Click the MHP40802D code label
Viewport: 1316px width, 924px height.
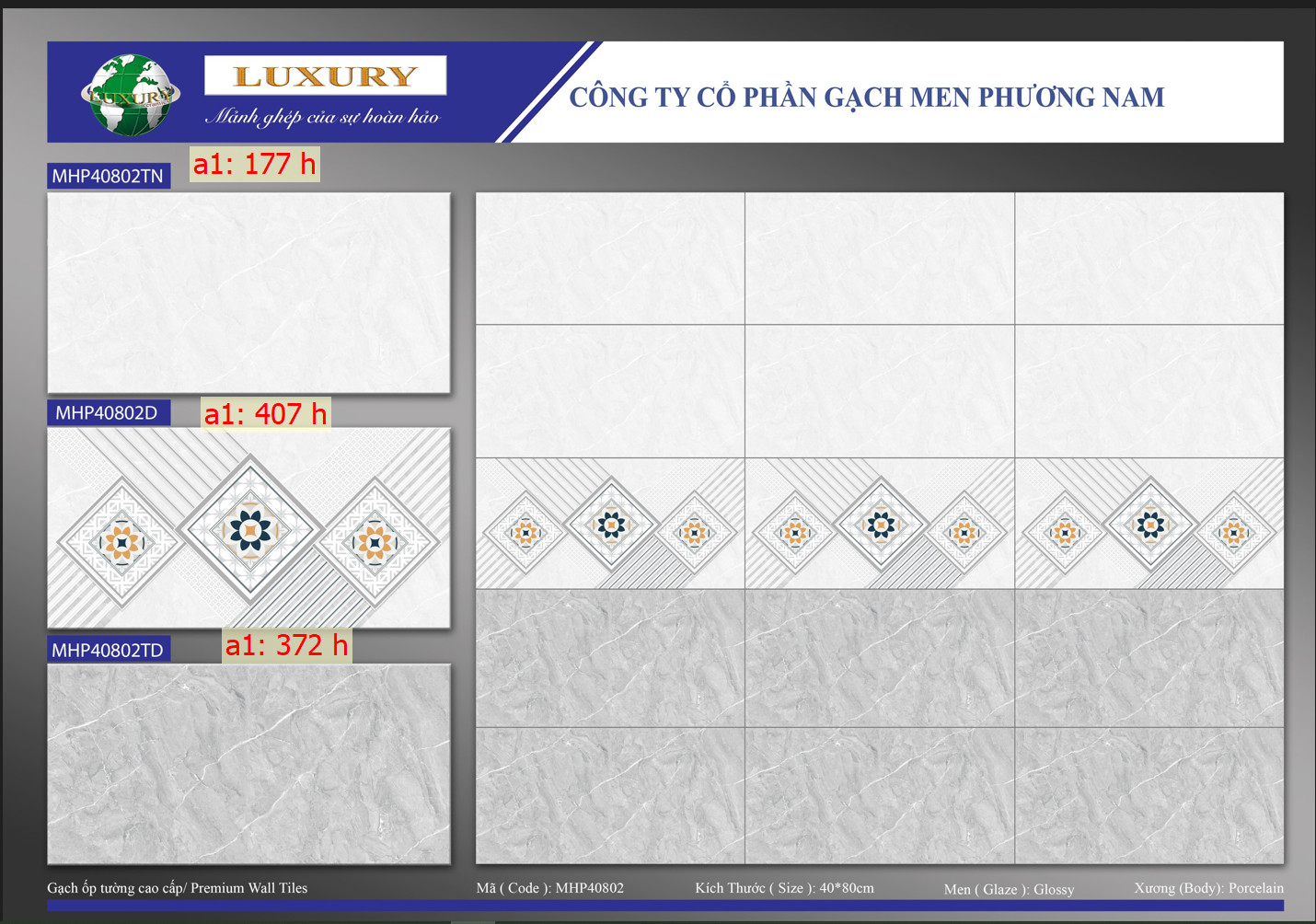point(109,412)
